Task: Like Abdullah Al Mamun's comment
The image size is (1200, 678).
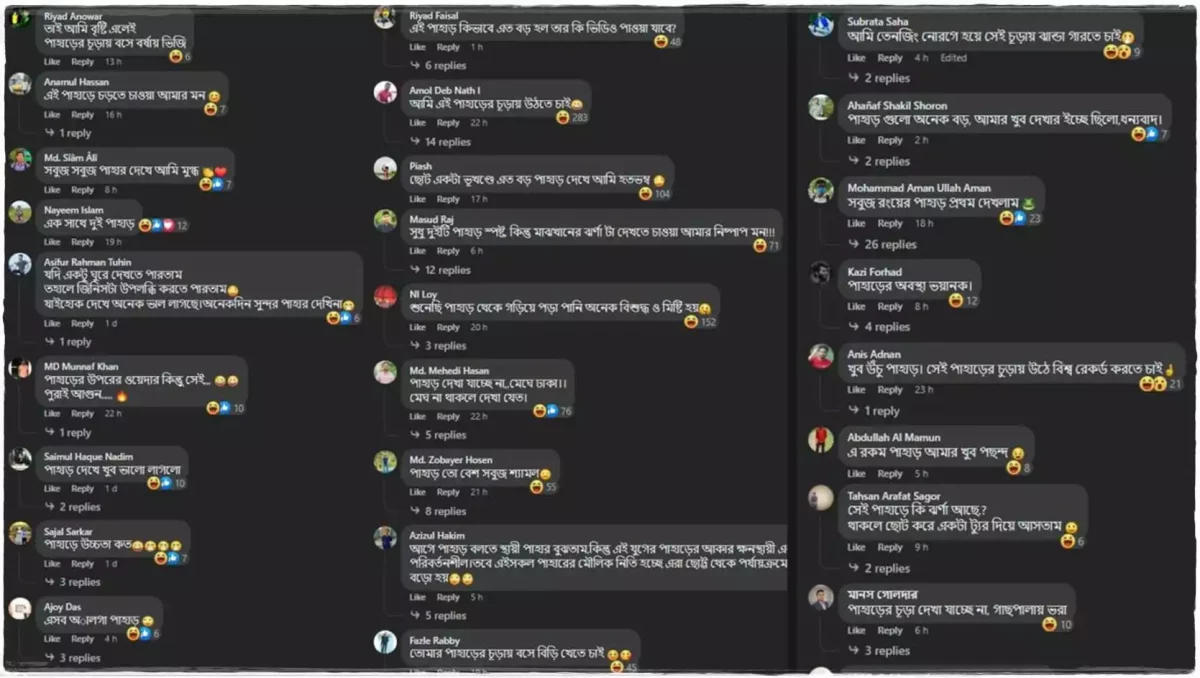Action: (857, 474)
